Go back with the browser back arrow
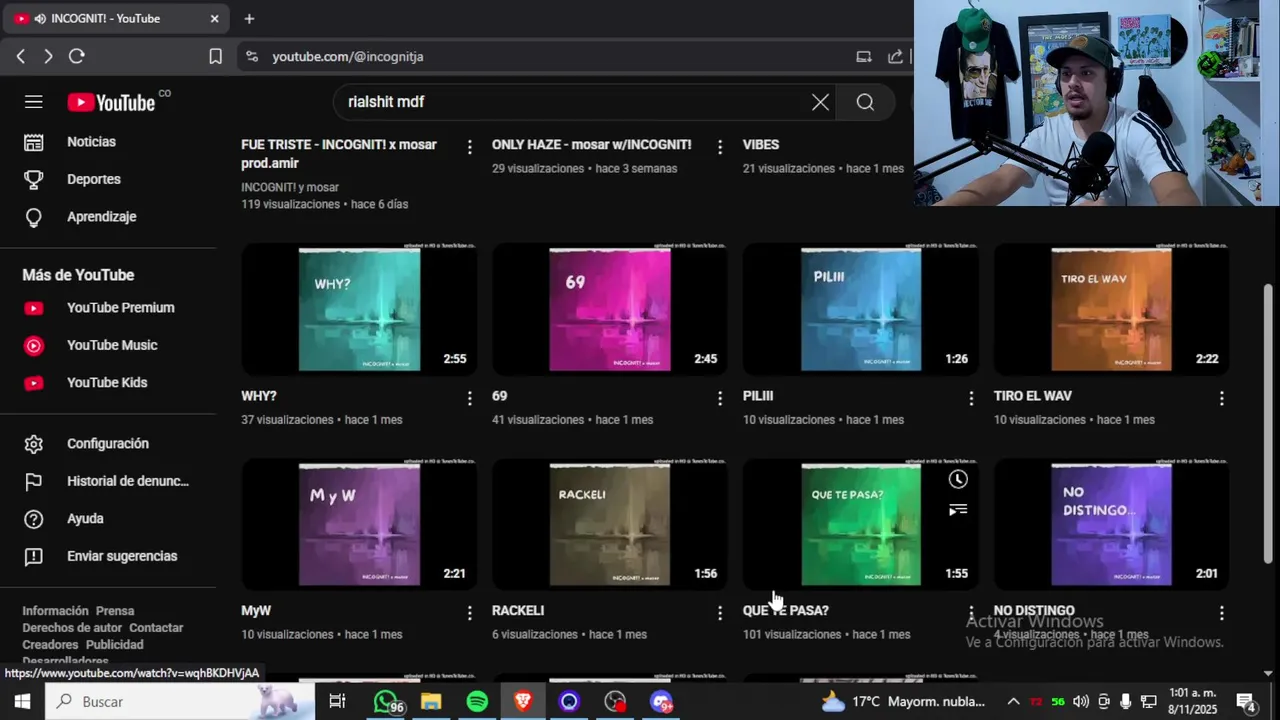 pyautogui.click(x=20, y=57)
